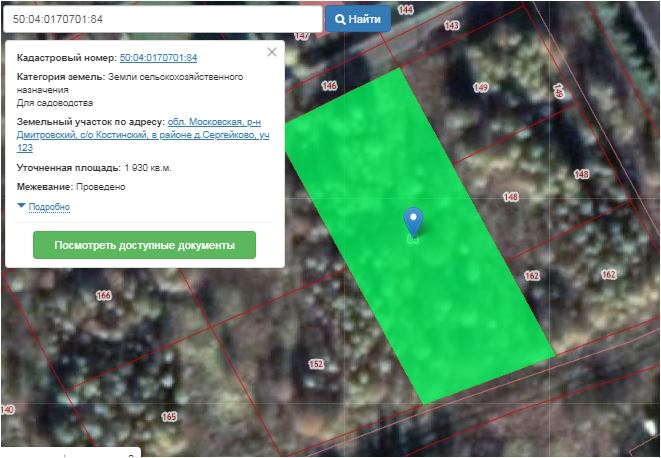Click the blue triangle beside Подробно
Viewport: 661px width, 458px height.
pos(21,206)
